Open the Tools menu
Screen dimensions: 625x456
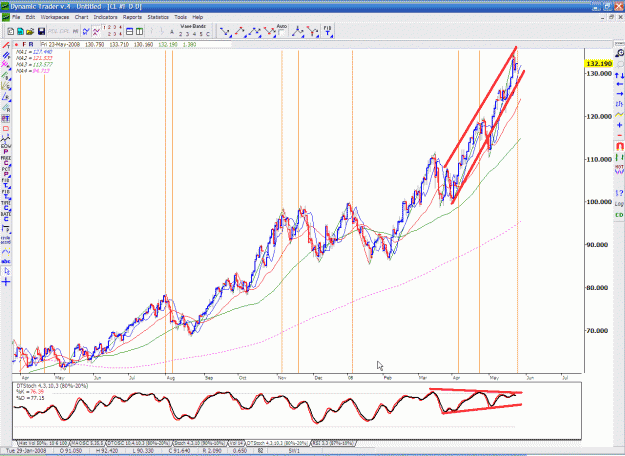click(180, 17)
